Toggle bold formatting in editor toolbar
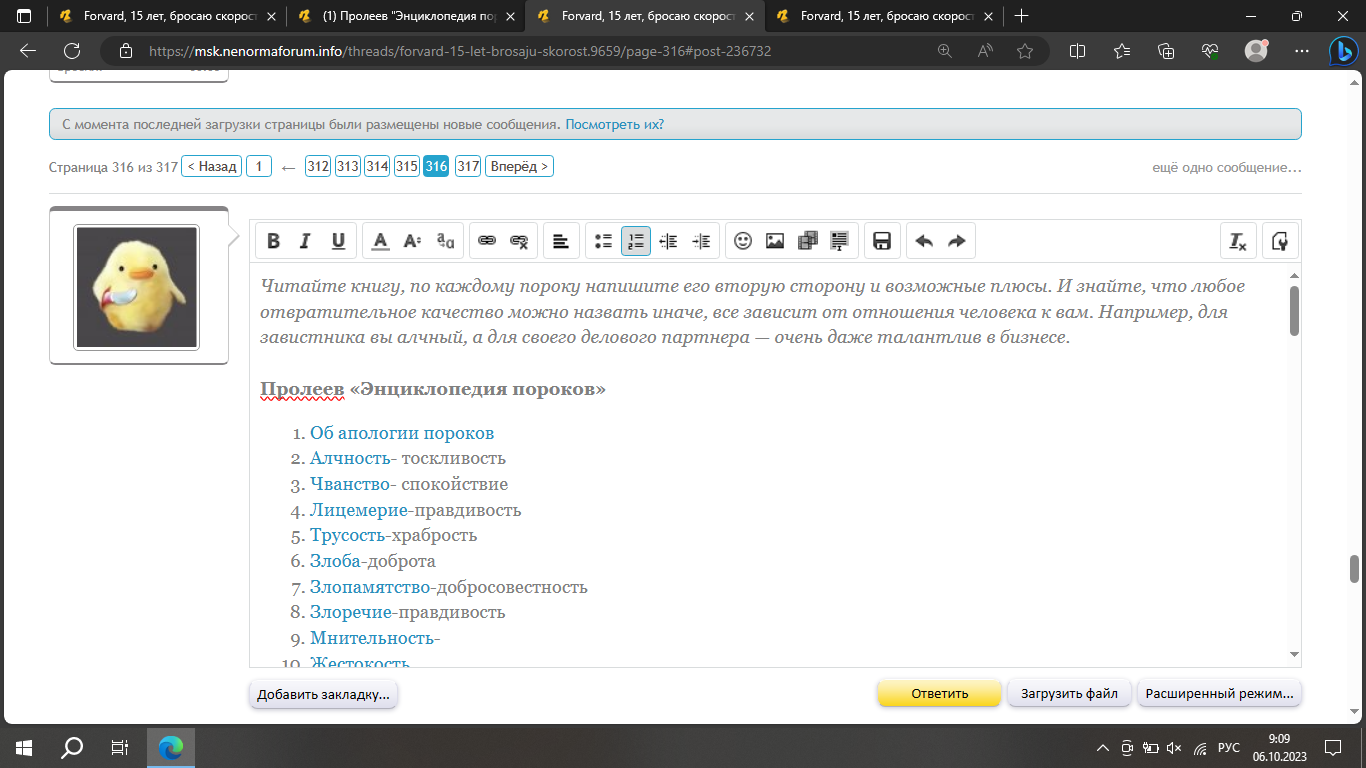 coord(273,241)
